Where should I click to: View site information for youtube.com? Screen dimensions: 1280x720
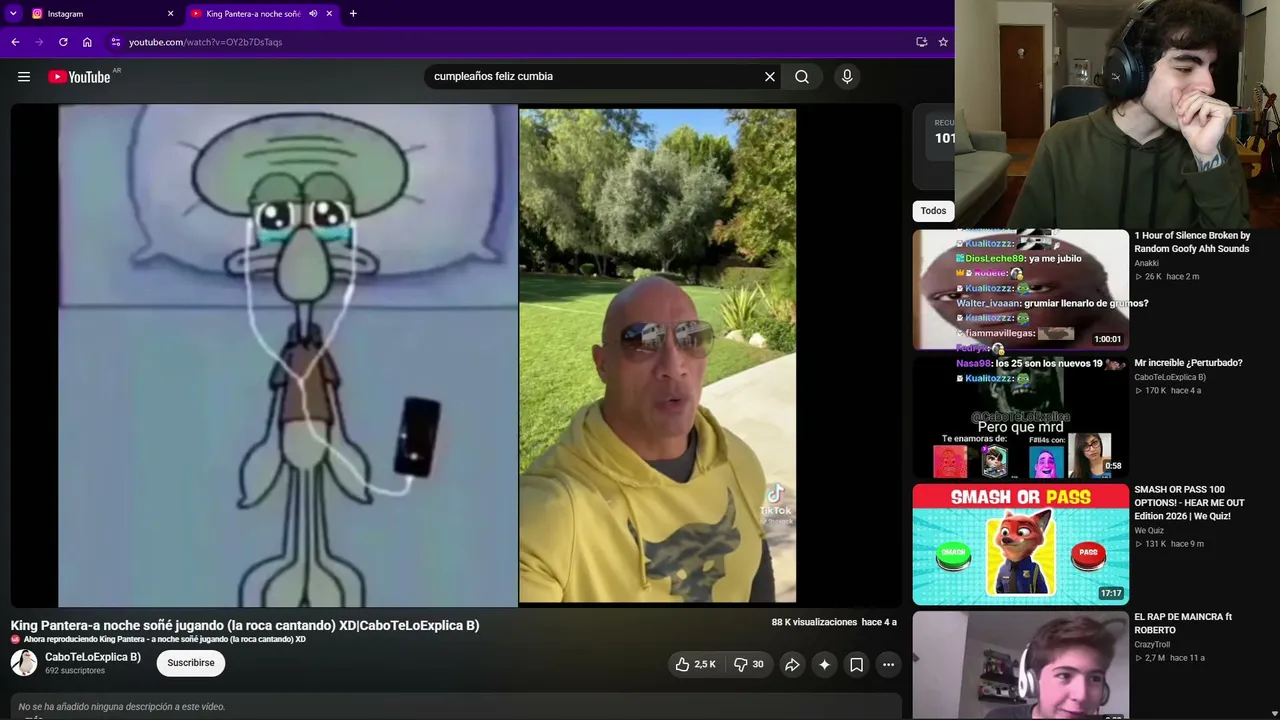115,42
